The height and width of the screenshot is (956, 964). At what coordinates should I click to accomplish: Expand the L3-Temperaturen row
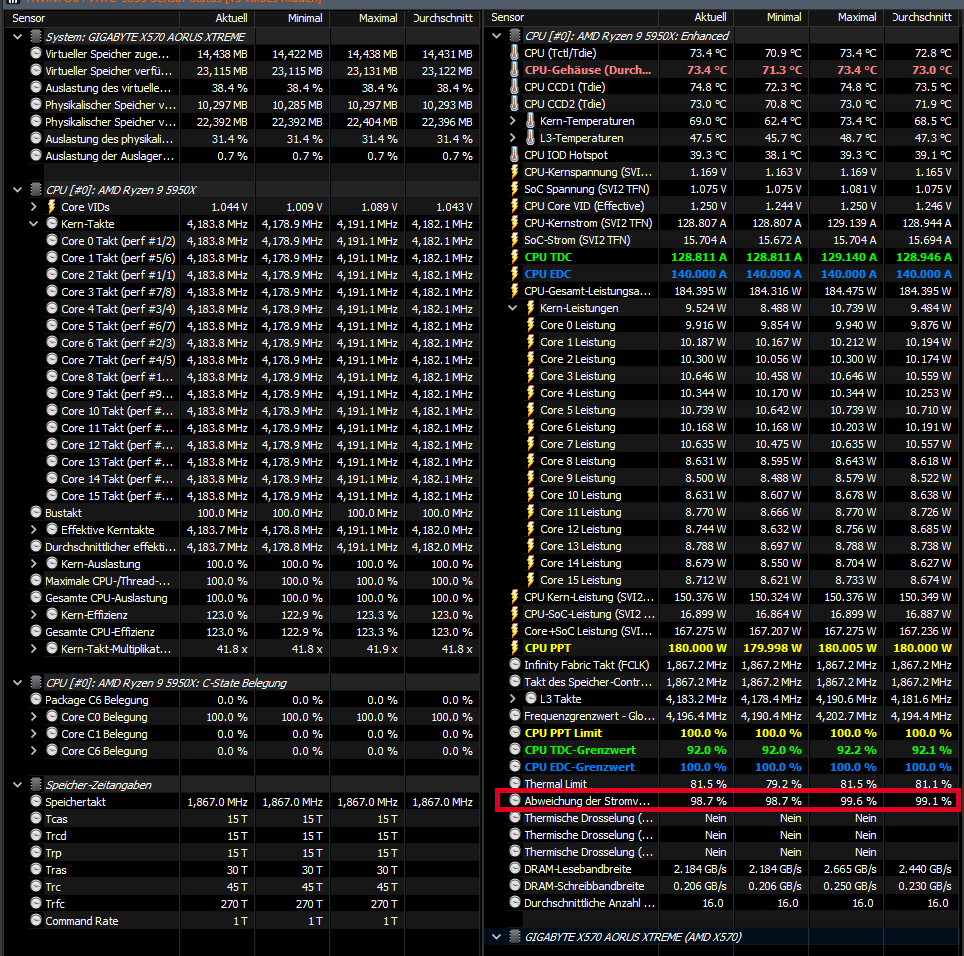(x=513, y=138)
